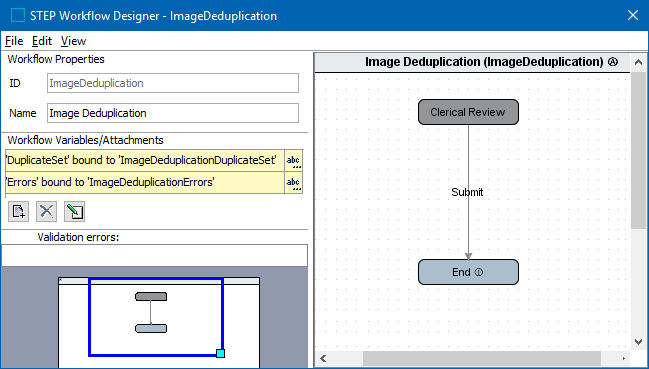649x369 pixels.
Task: Select the End state node
Action: [468, 272]
